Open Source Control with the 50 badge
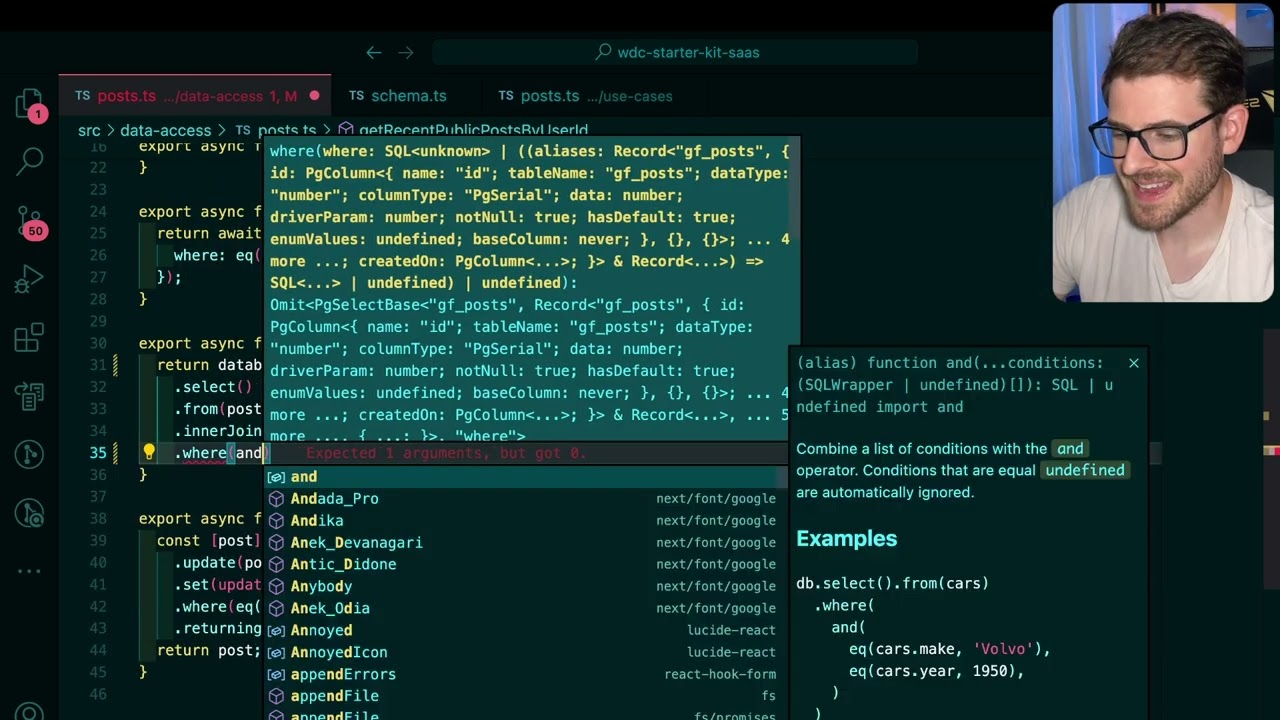1280x720 pixels. pos(30,220)
